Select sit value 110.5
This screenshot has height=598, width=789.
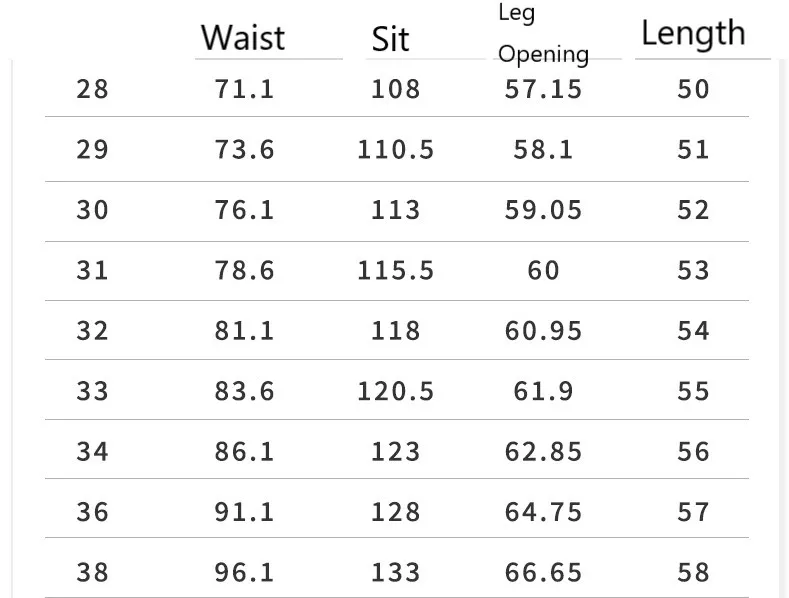(396, 150)
